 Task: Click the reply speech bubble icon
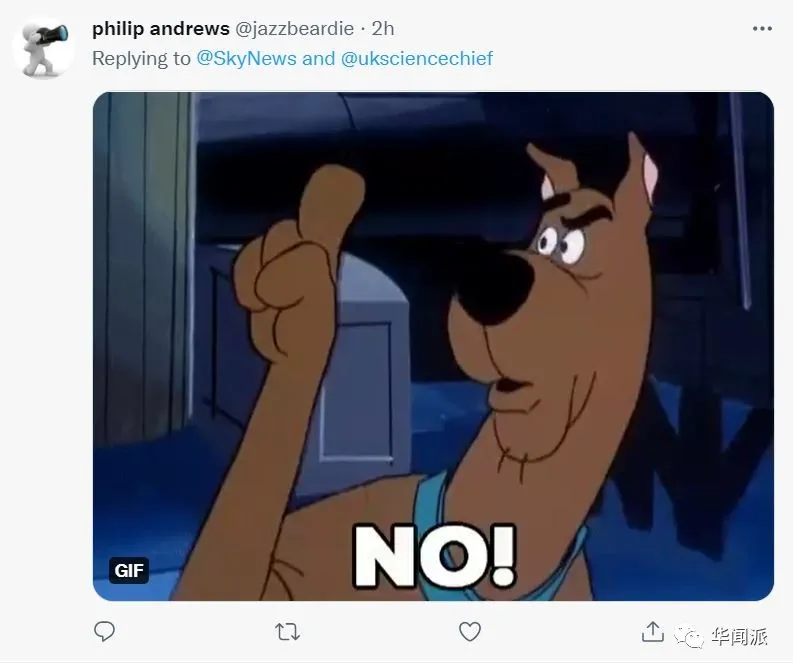point(105,632)
